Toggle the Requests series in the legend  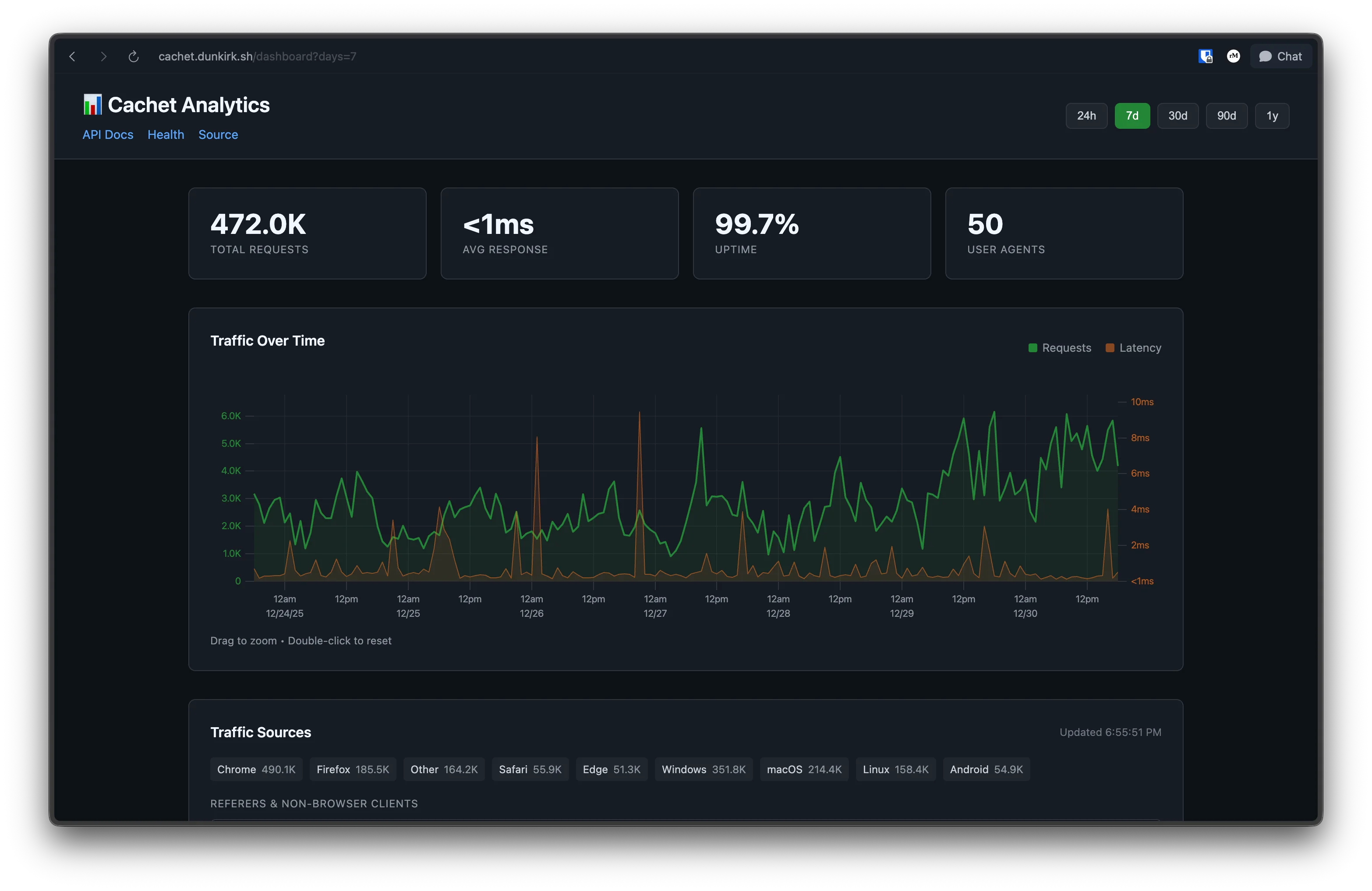pos(1060,347)
